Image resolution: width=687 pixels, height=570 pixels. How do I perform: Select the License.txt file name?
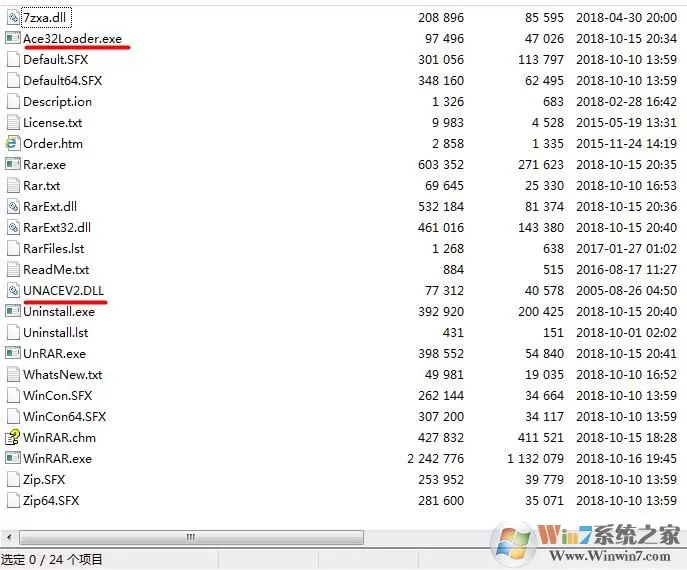[x=53, y=123]
